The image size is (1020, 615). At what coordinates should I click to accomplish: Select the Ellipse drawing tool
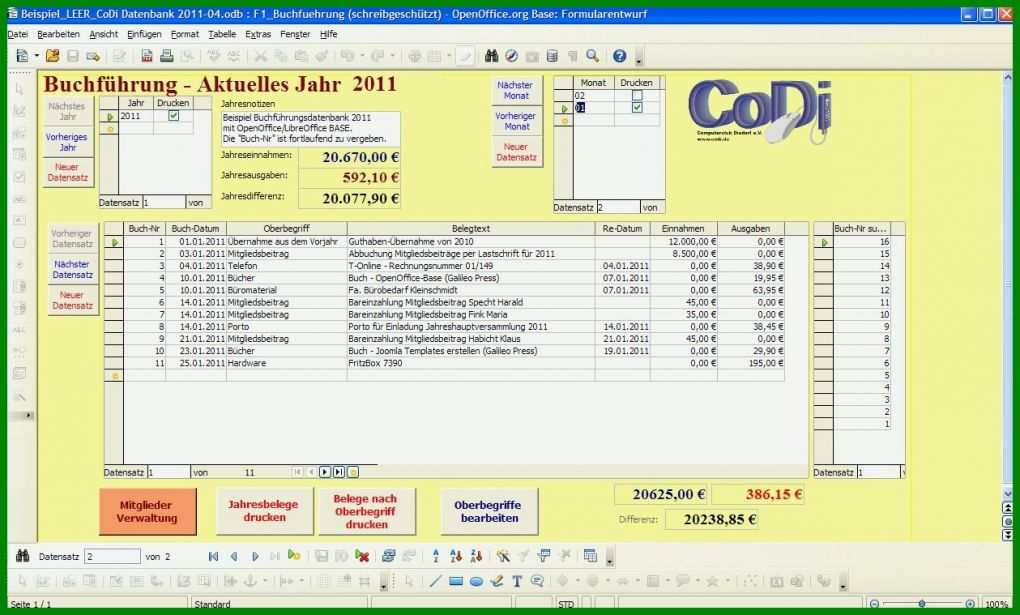(x=476, y=581)
